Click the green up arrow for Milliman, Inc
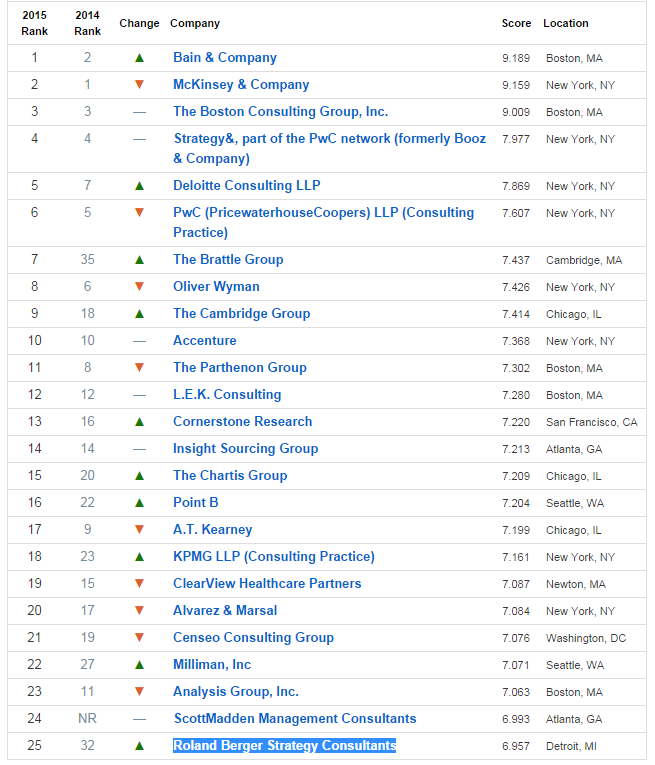This screenshot has height=765, width=655. [139, 664]
